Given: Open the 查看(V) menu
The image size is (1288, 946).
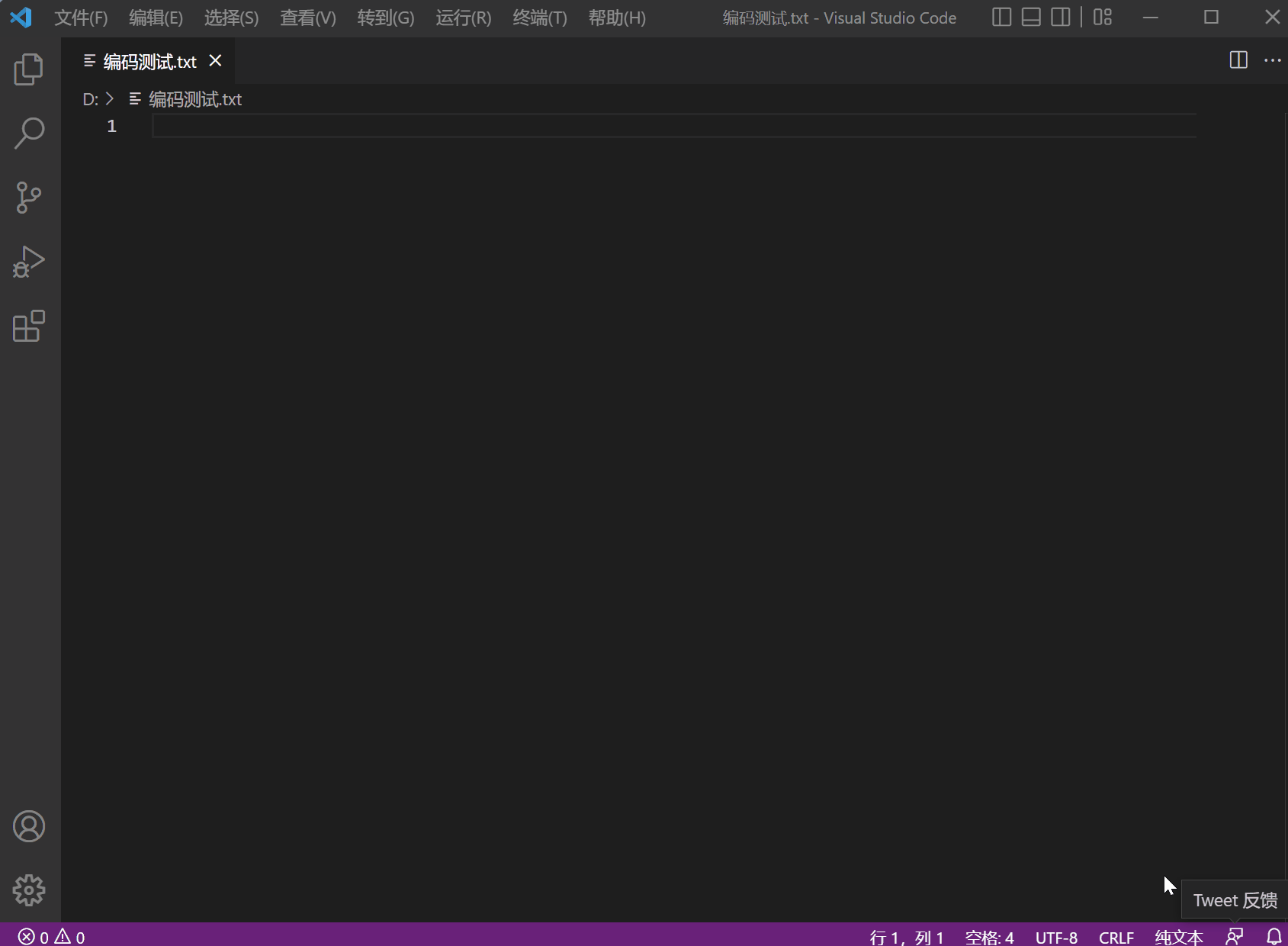Looking at the screenshot, I should click(308, 18).
